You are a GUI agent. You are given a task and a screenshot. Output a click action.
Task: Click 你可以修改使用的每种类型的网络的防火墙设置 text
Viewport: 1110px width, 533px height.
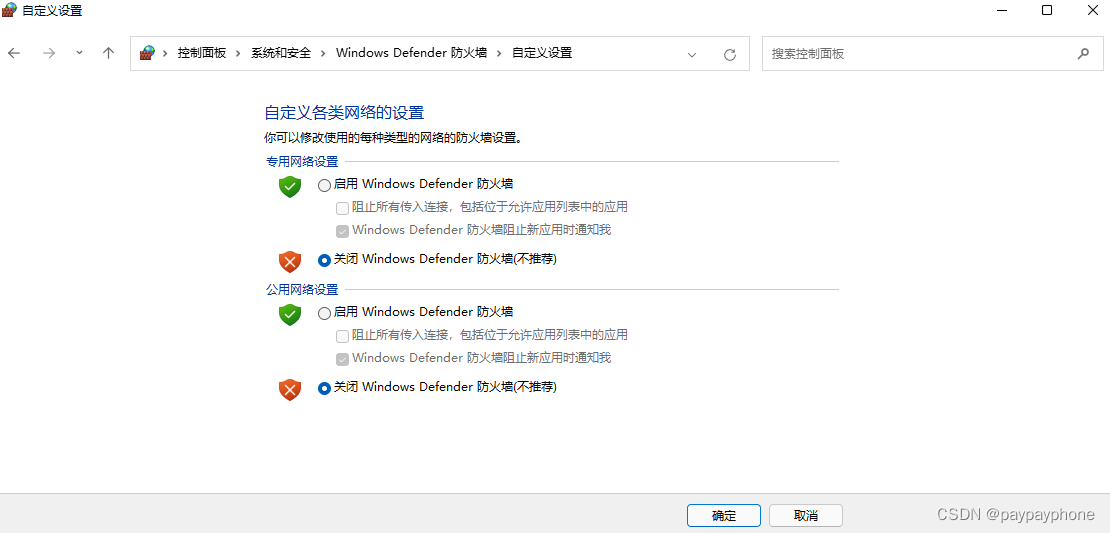pos(393,137)
